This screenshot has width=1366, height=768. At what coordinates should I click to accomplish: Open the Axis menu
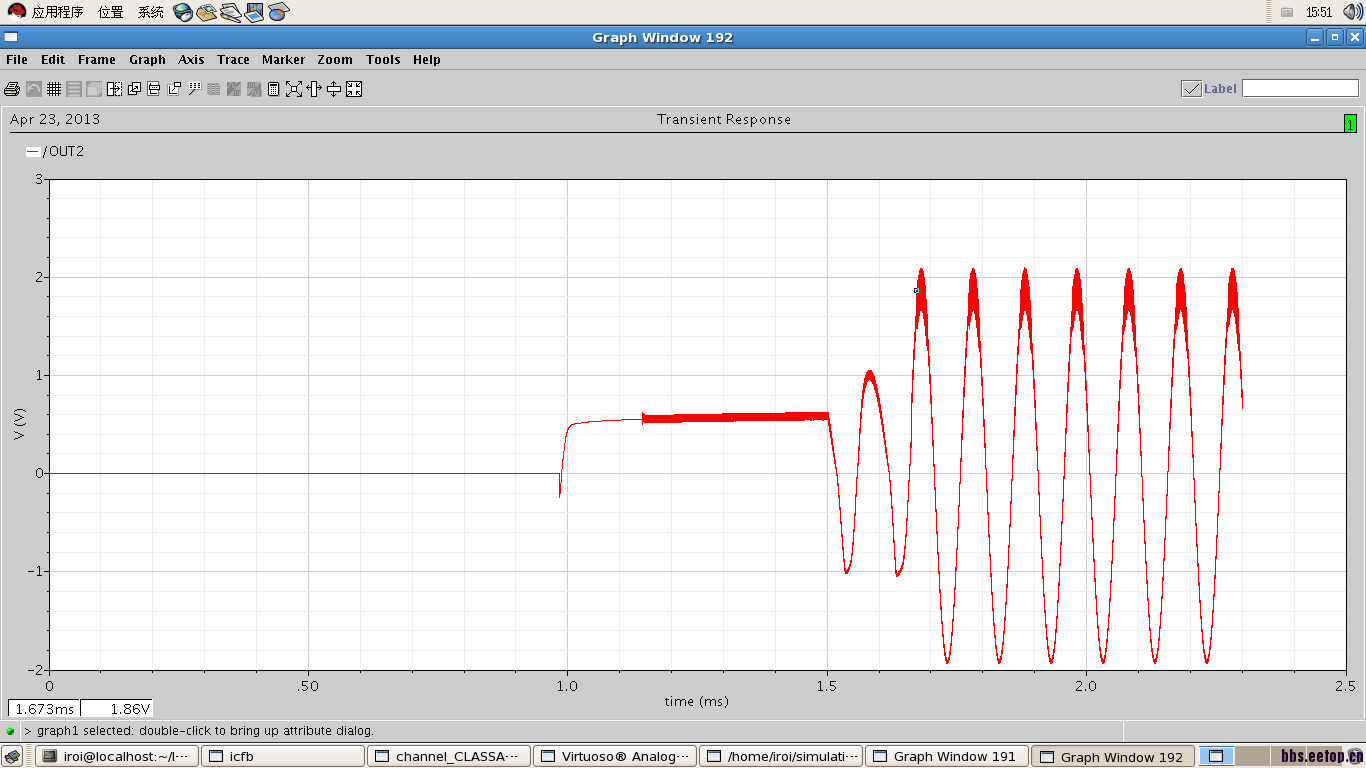point(192,60)
